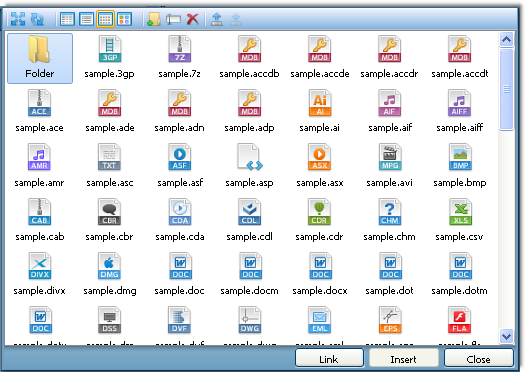Click the fullscreen expand toolbar icon
This screenshot has width=526, height=372.
(18, 19)
